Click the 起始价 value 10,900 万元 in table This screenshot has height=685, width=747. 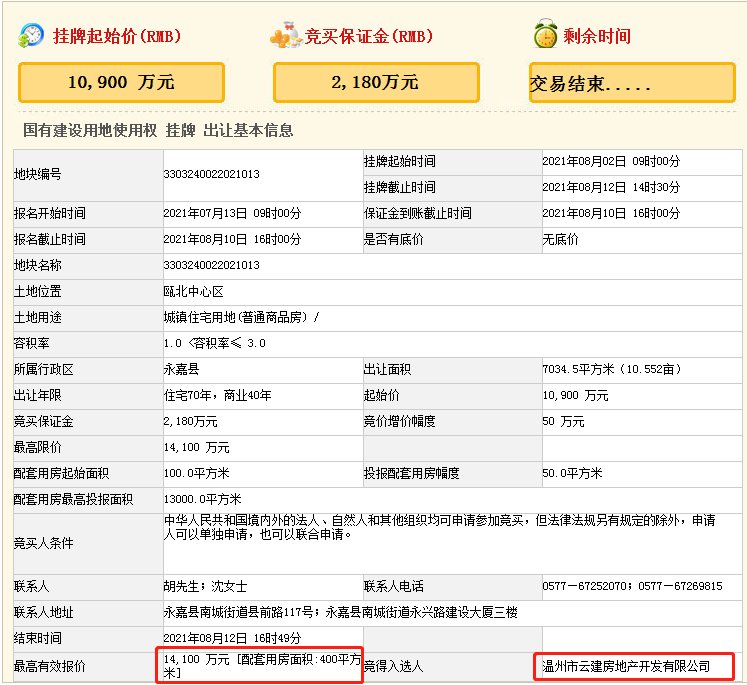point(575,395)
